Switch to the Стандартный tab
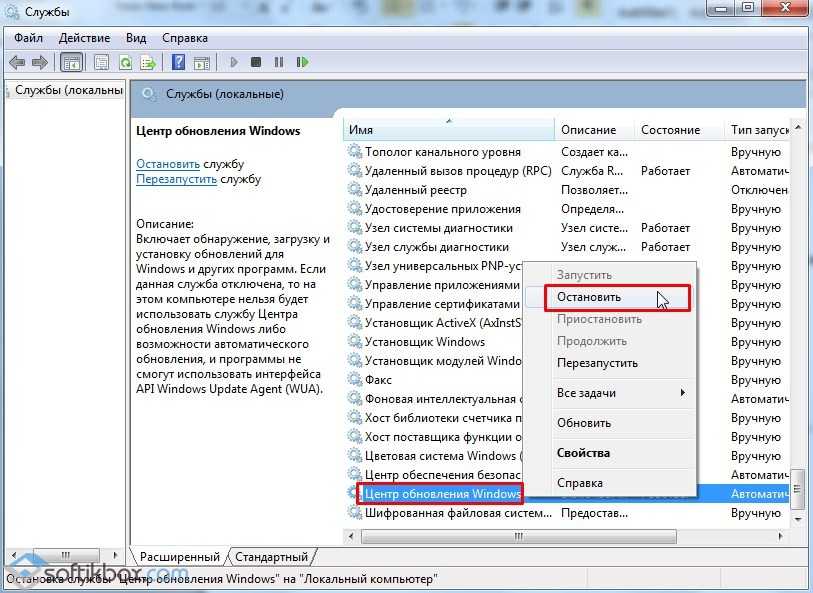 tap(271, 557)
